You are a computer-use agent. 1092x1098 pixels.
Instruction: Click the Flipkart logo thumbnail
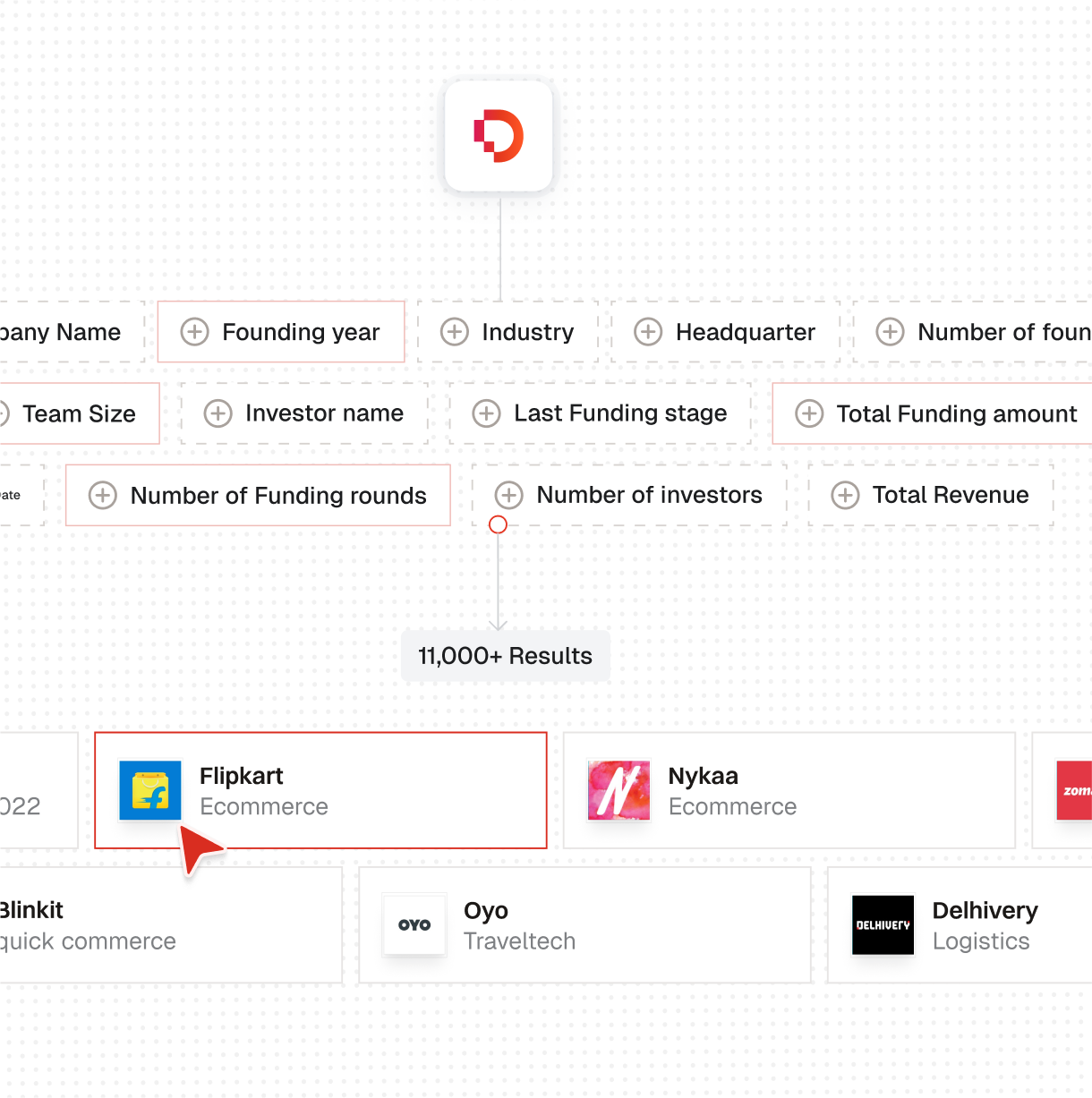click(x=150, y=791)
